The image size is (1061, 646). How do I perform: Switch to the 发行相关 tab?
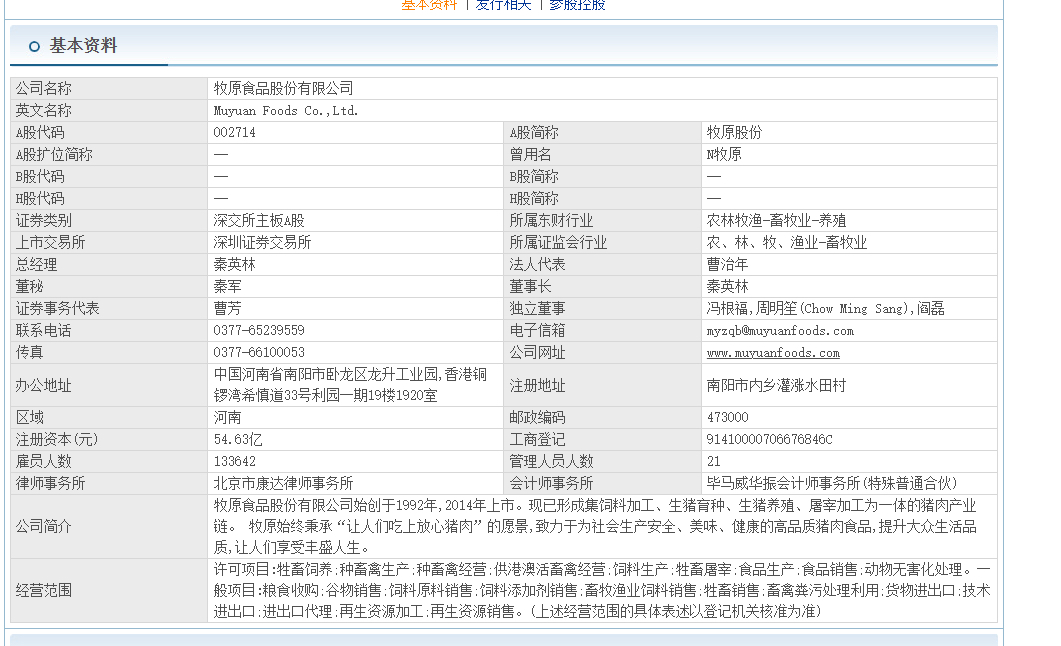click(503, 5)
